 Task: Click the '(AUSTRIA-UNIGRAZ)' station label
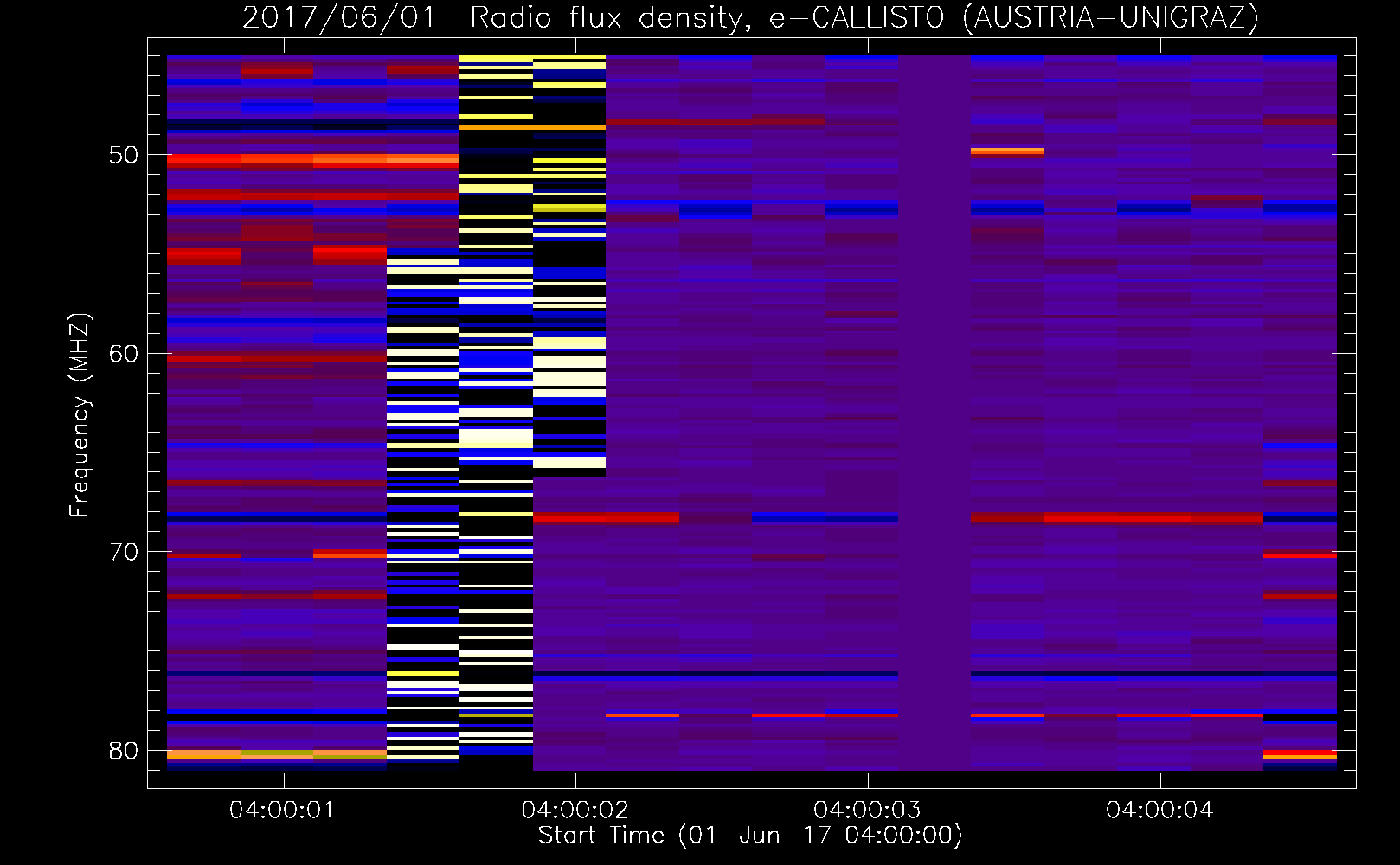tap(1111, 18)
